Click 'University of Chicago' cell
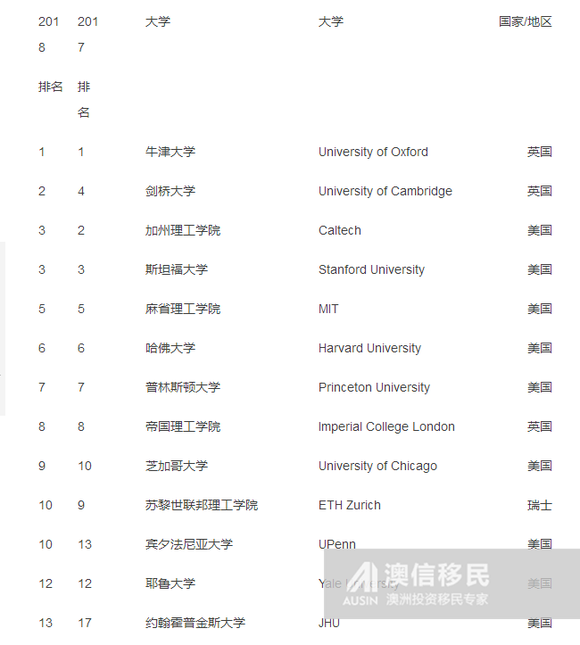The image size is (580, 645). 378,466
